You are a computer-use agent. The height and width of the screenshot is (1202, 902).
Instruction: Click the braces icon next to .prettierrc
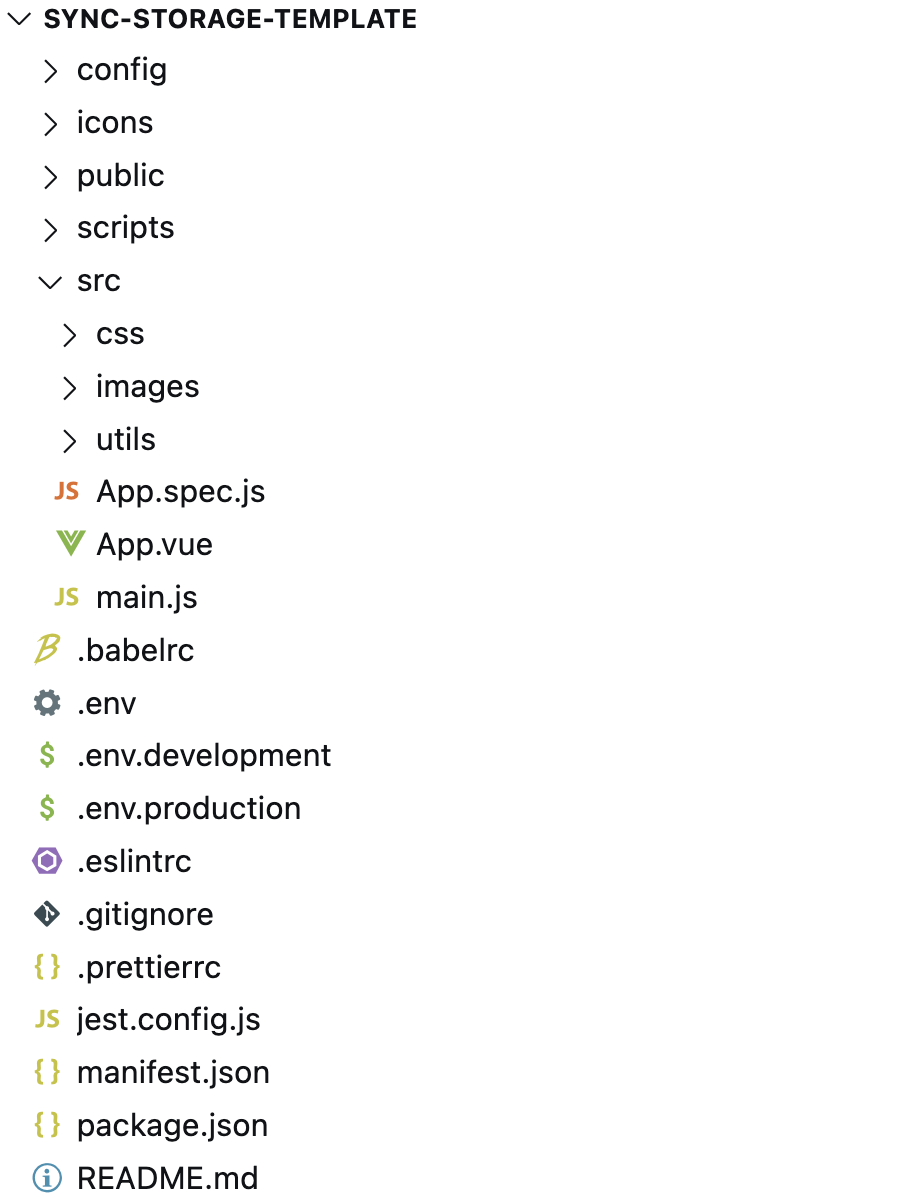[x=47, y=967]
